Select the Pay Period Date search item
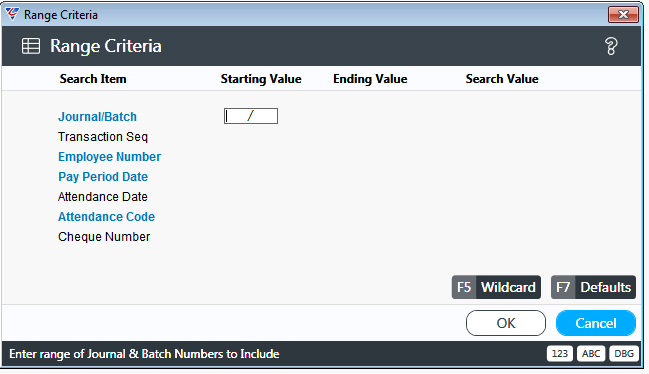649x374 pixels. pyautogui.click(x=103, y=177)
